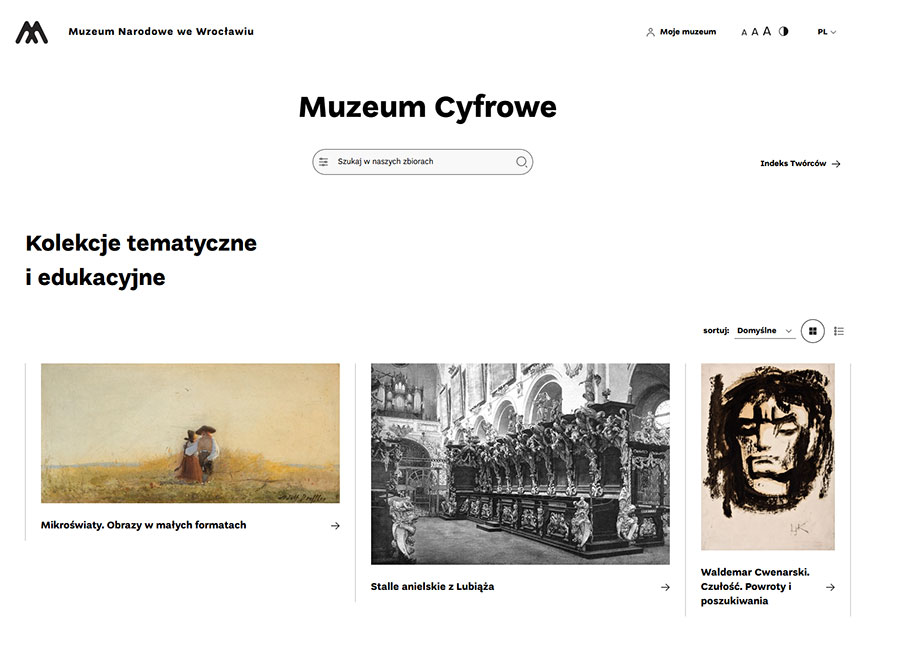Click the search input field

point(420,161)
